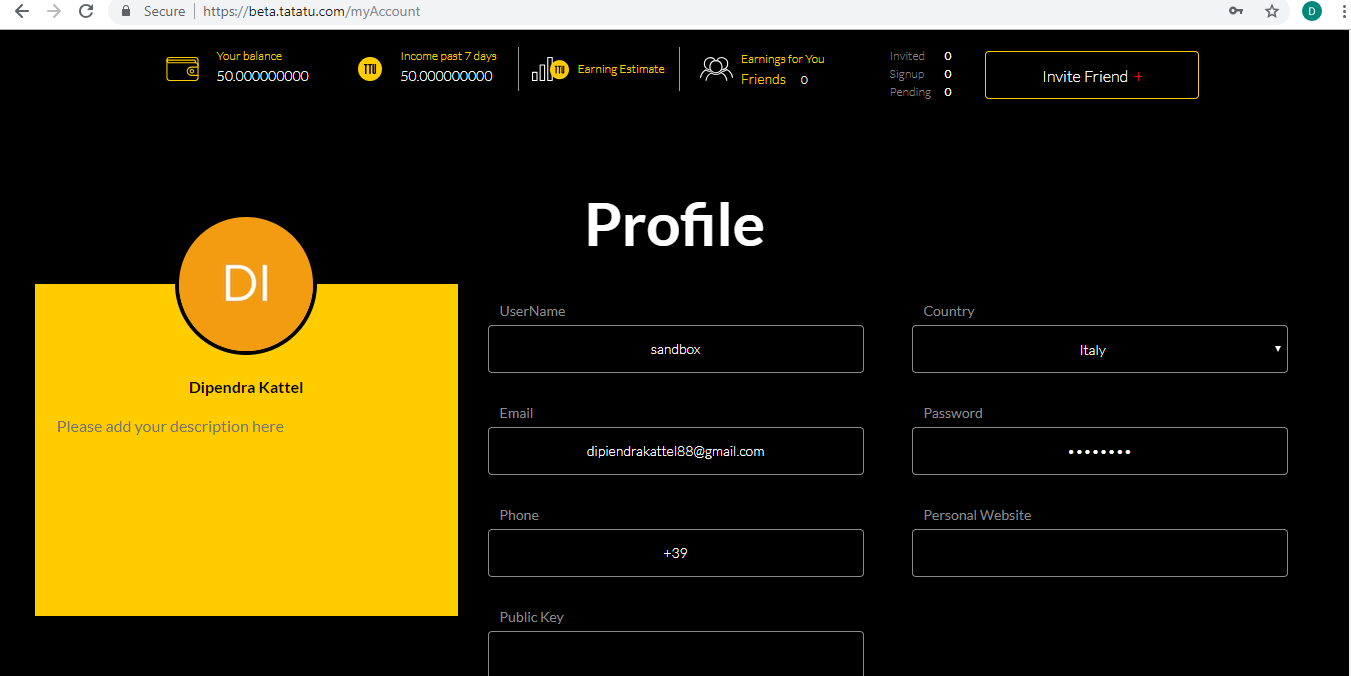This screenshot has width=1351, height=676.
Task: Click the friends group icon
Action: coord(716,69)
